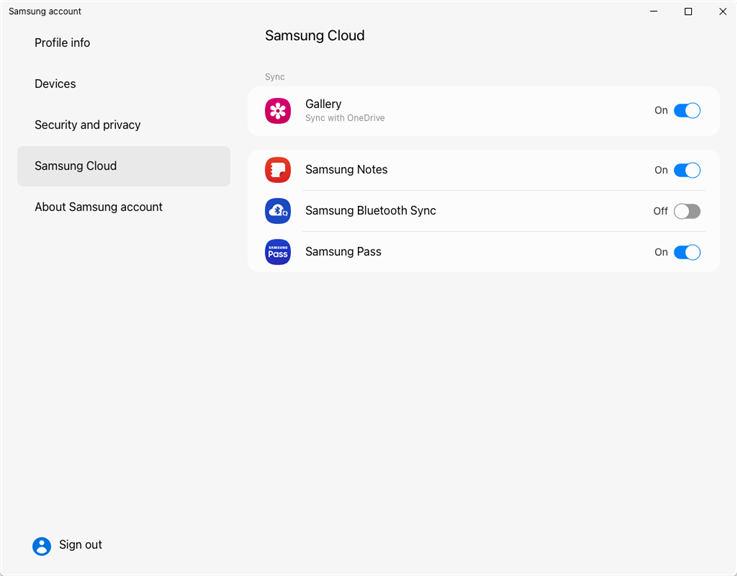This screenshot has width=737, height=576.
Task: Click the Gallery label text
Action: (x=323, y=104)
